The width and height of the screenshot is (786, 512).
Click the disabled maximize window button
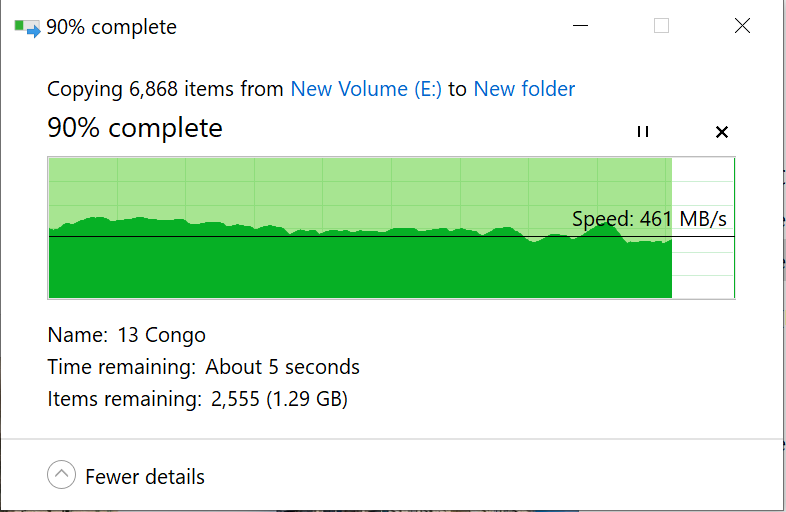[x=661, y=27]
